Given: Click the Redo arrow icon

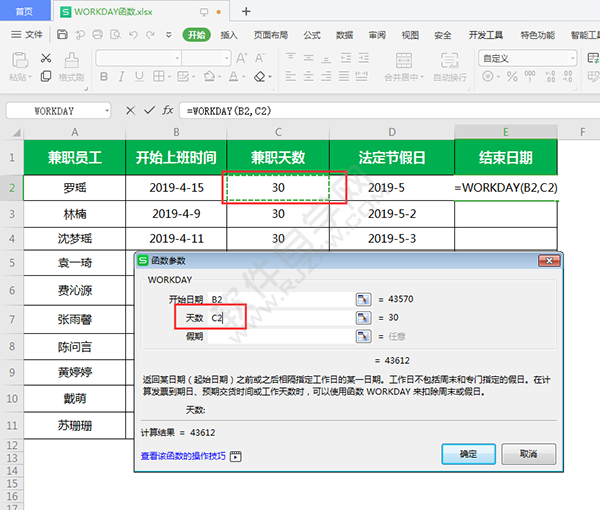Looking at the screenshot, I should click(x=150, y=35).
